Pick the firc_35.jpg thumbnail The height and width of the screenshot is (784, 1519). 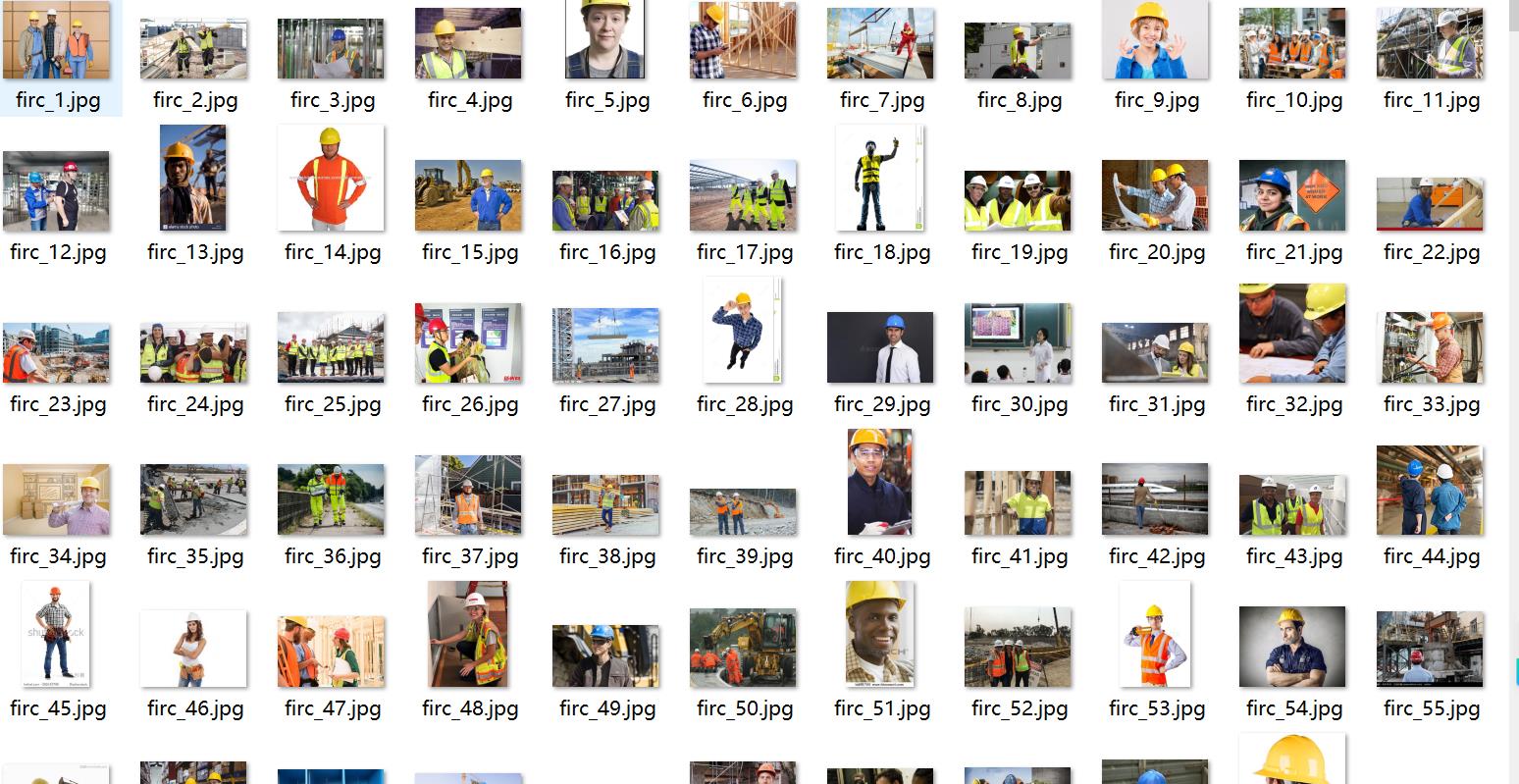pos(193,499)
